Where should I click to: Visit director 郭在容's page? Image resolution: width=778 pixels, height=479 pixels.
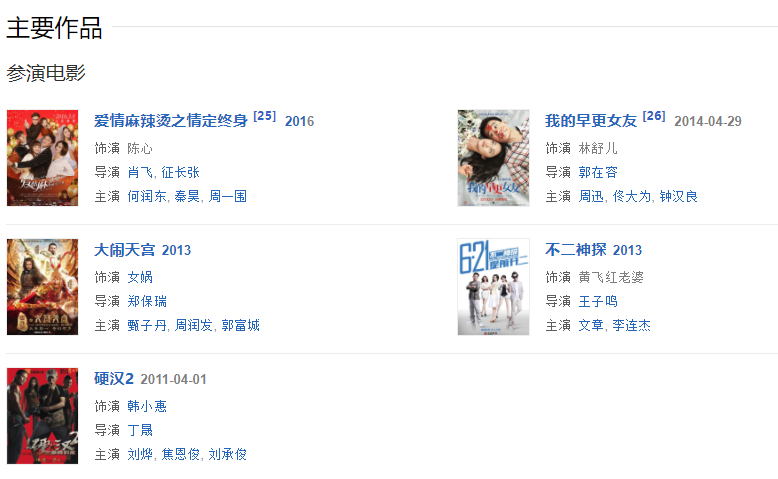pyautogui.click(x=598, y=172)
